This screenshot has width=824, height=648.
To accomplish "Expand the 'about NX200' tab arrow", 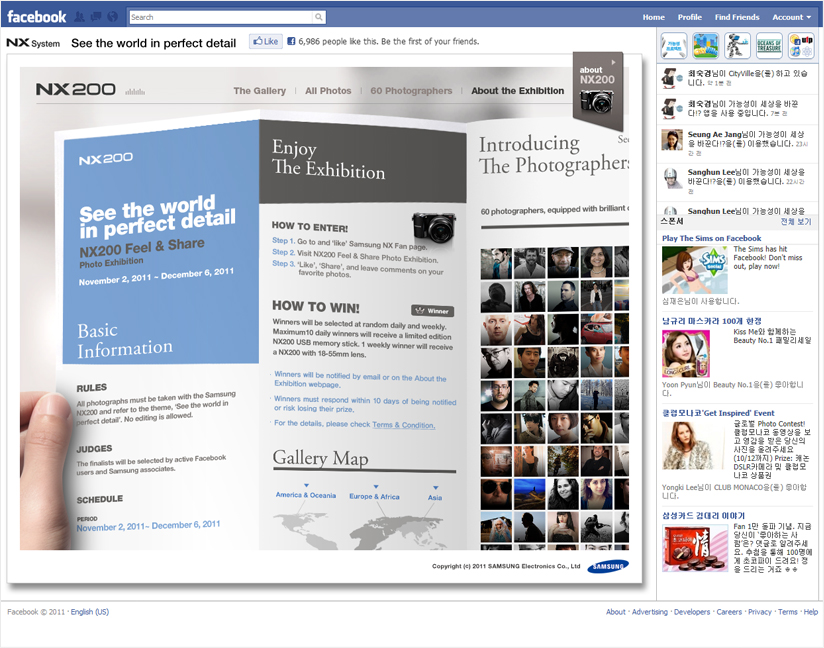I will [613, 62].
